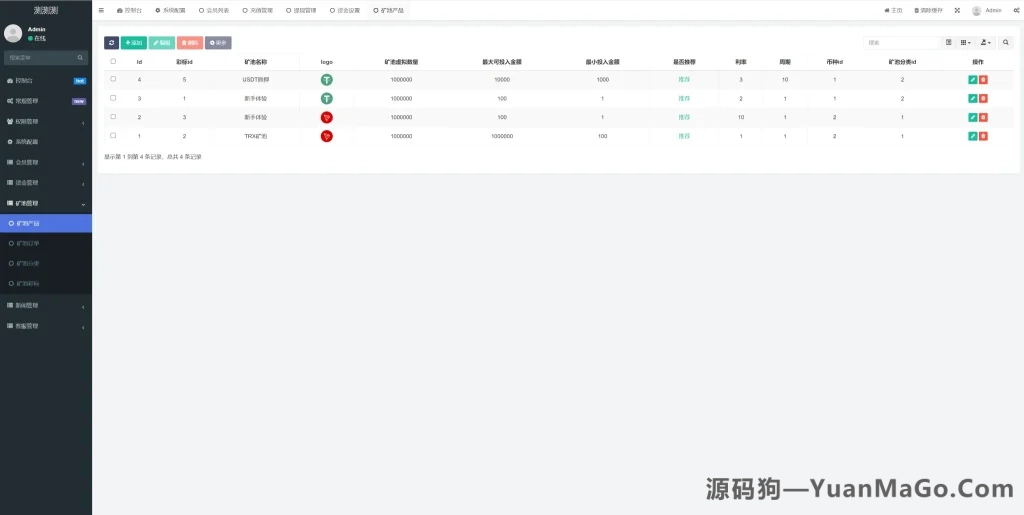Click the green 添加 (add) button

coord(134,42)
